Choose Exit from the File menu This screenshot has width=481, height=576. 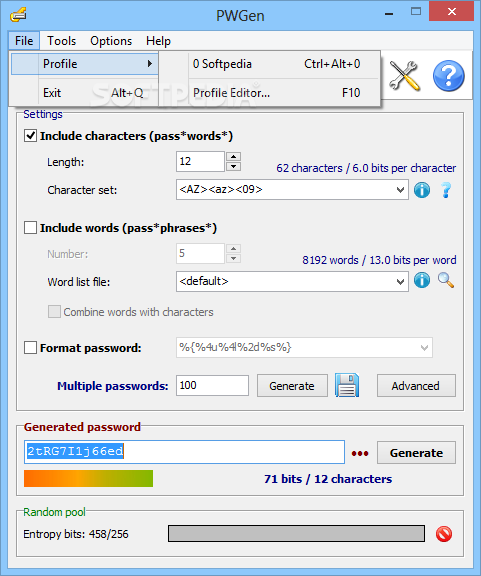click(85, 93)
